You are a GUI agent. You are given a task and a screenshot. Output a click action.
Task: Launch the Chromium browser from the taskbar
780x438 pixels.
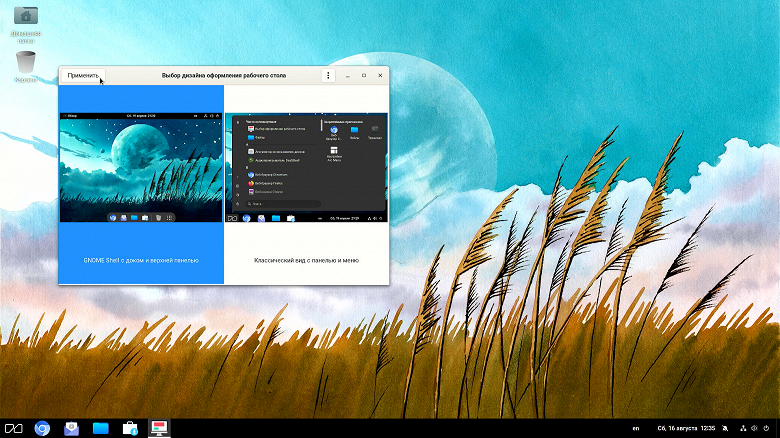coord(42,428)
